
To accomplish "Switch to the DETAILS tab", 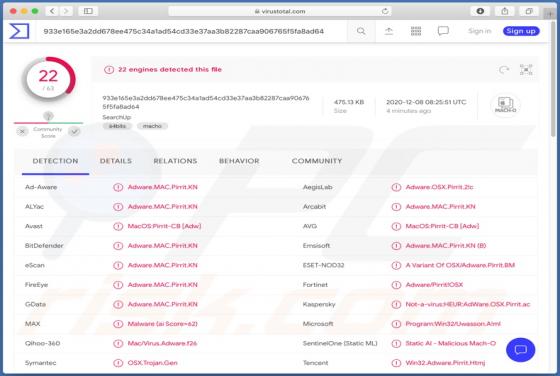I will [116, 161].
